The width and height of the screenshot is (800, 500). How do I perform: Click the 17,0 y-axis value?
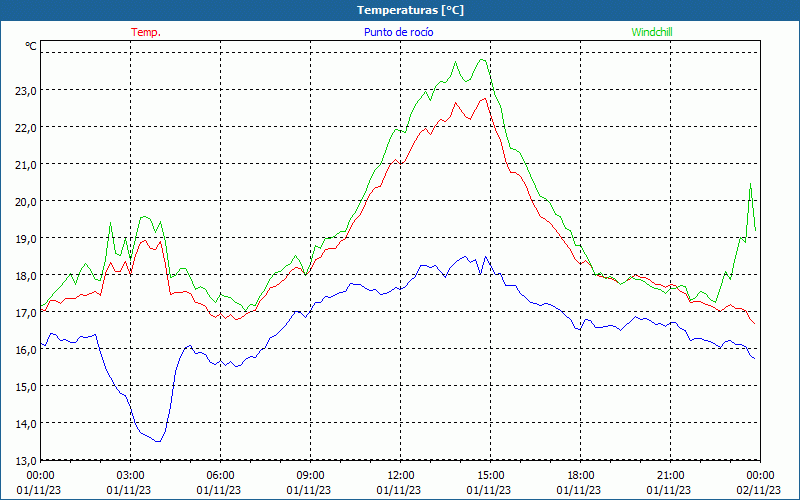pos(26,313)
